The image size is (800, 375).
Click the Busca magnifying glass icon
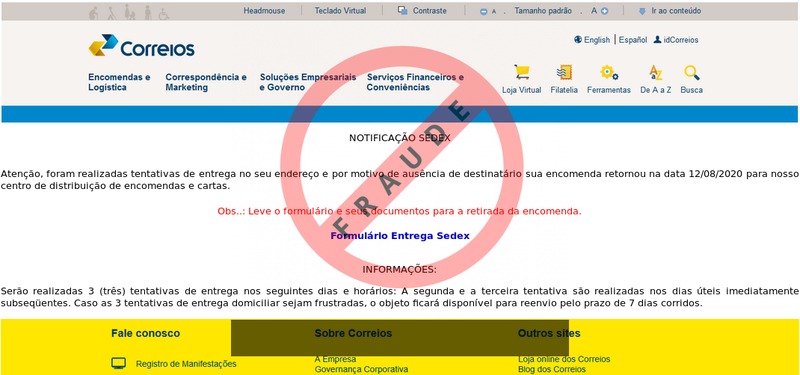pos(692,72)
